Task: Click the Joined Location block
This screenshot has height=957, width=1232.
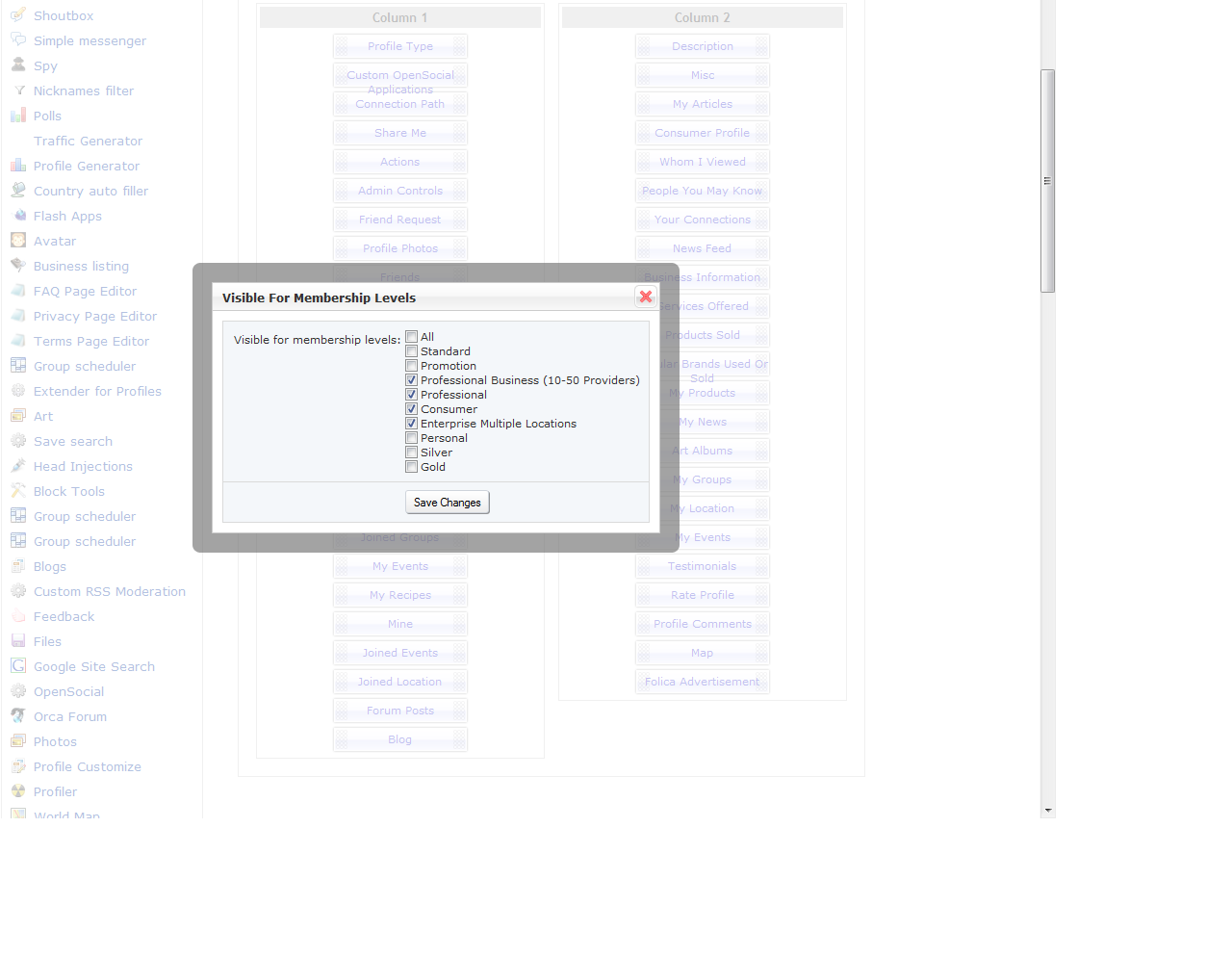Action: (400, 682)
